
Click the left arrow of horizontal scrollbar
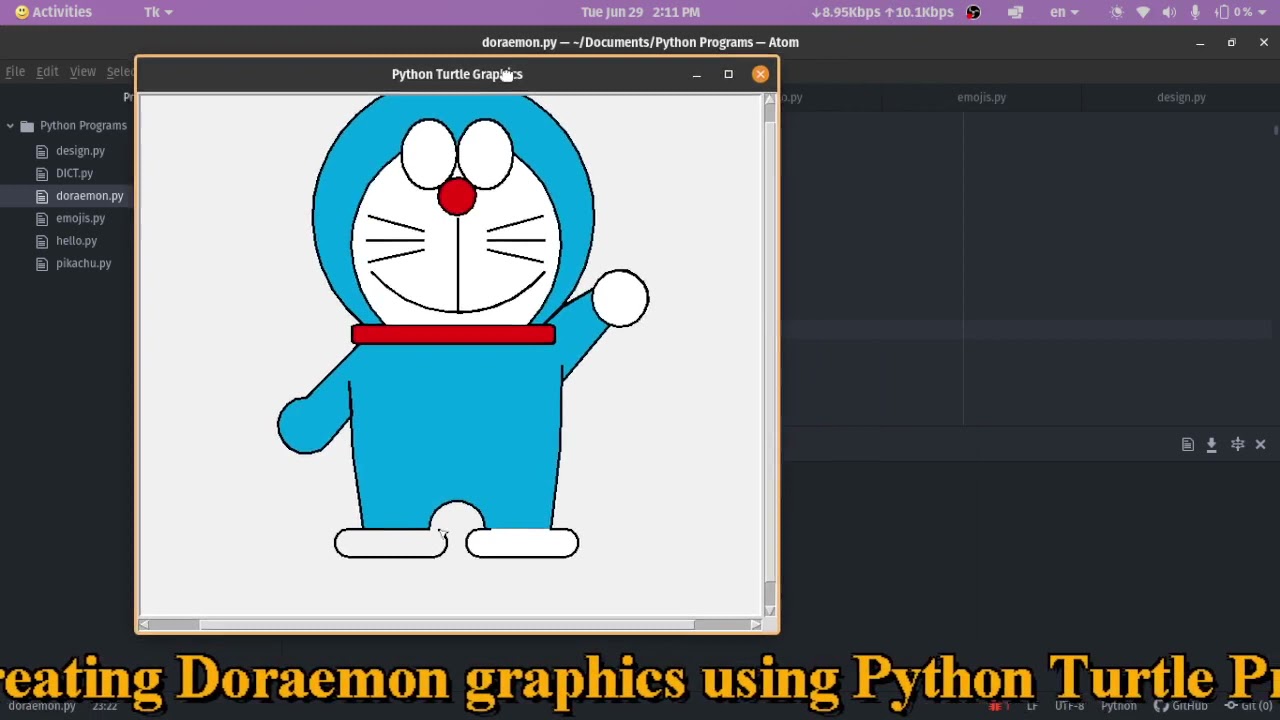click(x=145, y=624)
